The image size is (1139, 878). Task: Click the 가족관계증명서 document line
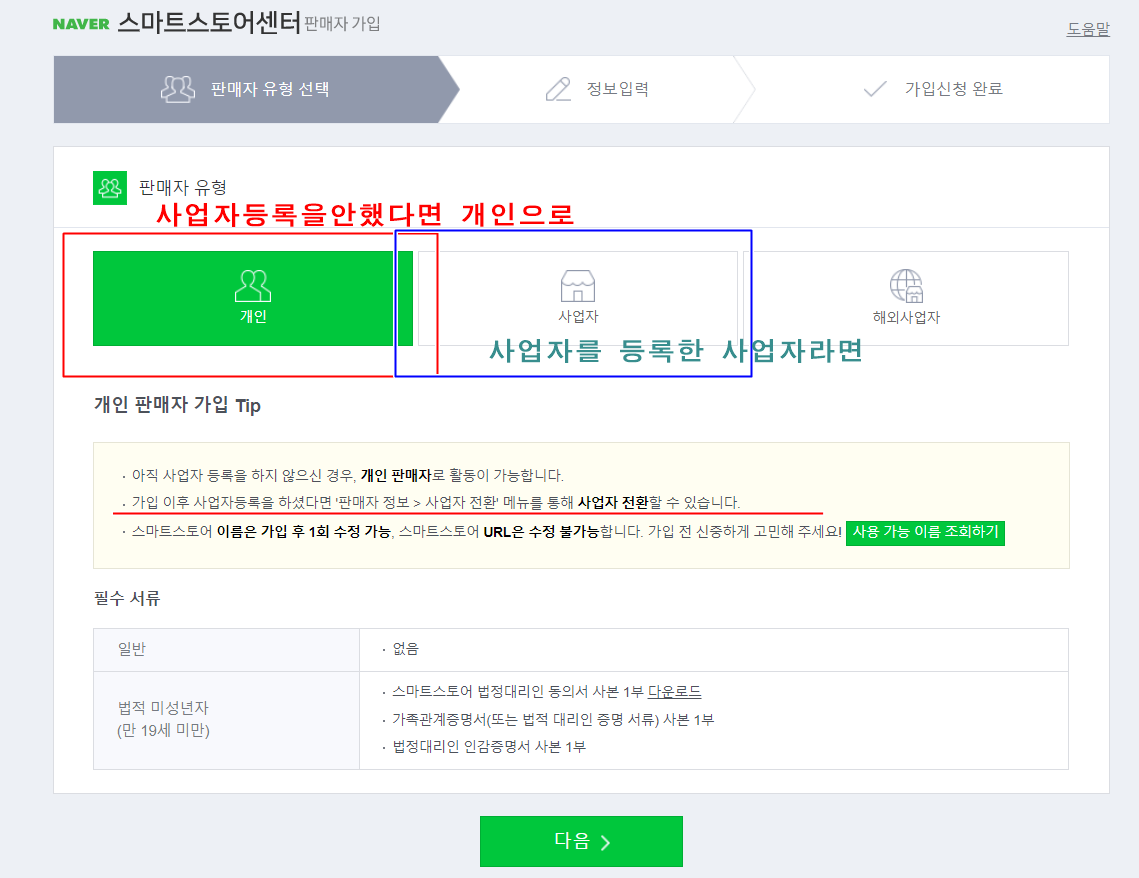click(x=553, y=720)
